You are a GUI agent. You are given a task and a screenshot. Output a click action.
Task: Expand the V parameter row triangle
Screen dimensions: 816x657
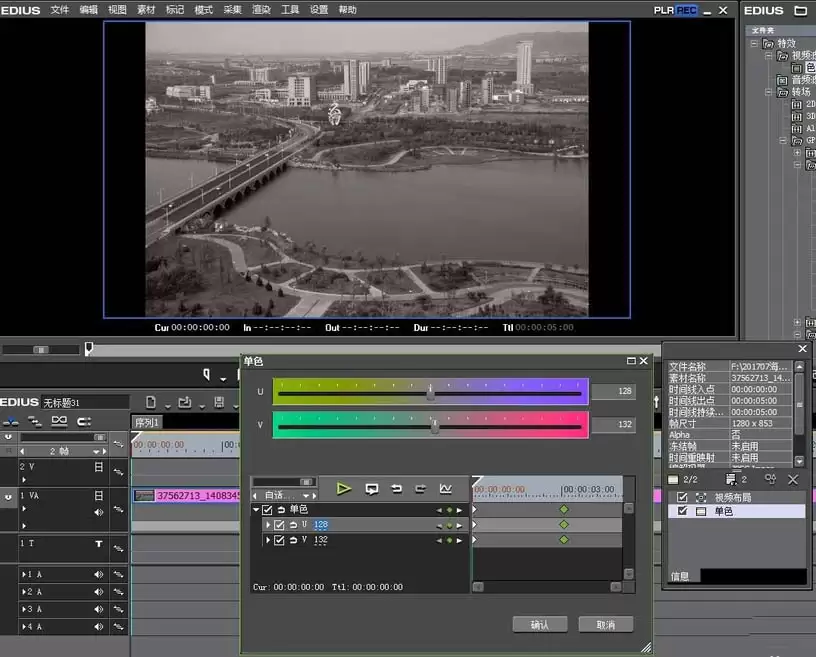[x=268, y=540]
